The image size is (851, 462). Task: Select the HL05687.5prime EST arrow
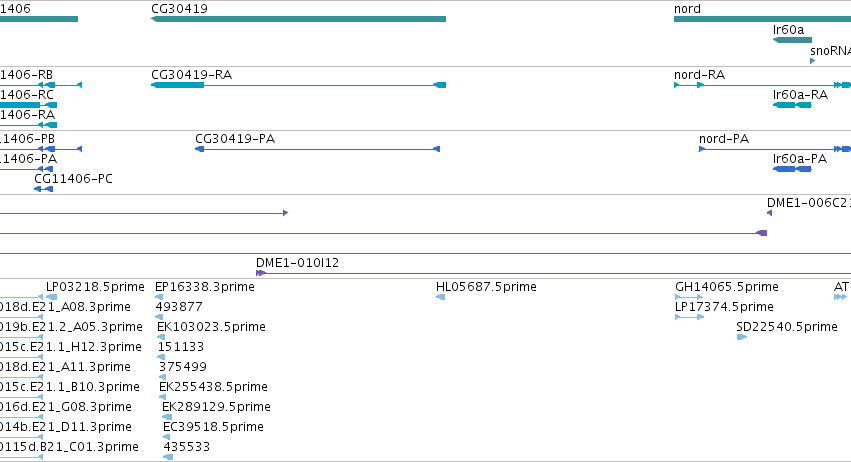[x=441, y=297]
